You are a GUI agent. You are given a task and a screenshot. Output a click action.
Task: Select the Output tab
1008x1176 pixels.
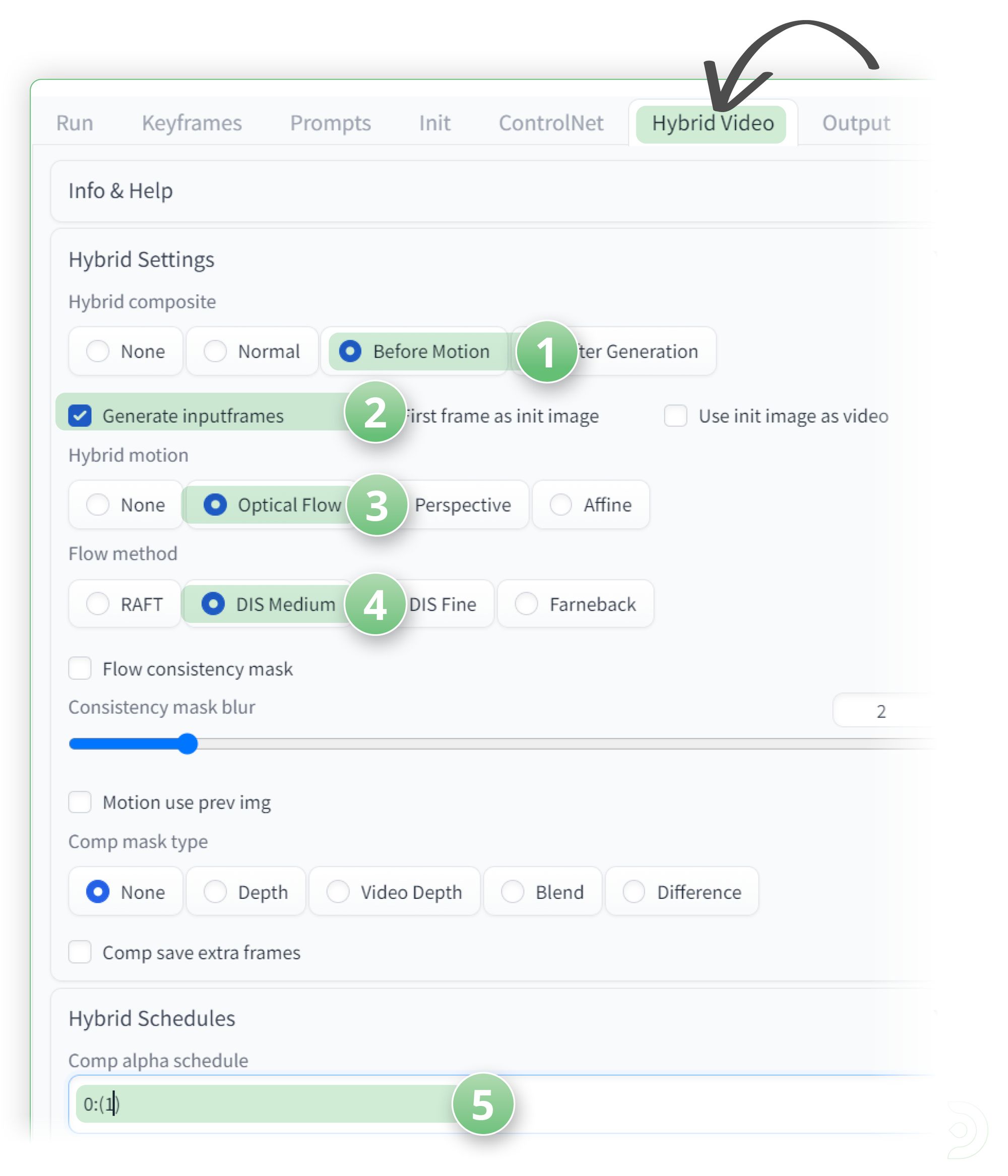tap(855, 122)
